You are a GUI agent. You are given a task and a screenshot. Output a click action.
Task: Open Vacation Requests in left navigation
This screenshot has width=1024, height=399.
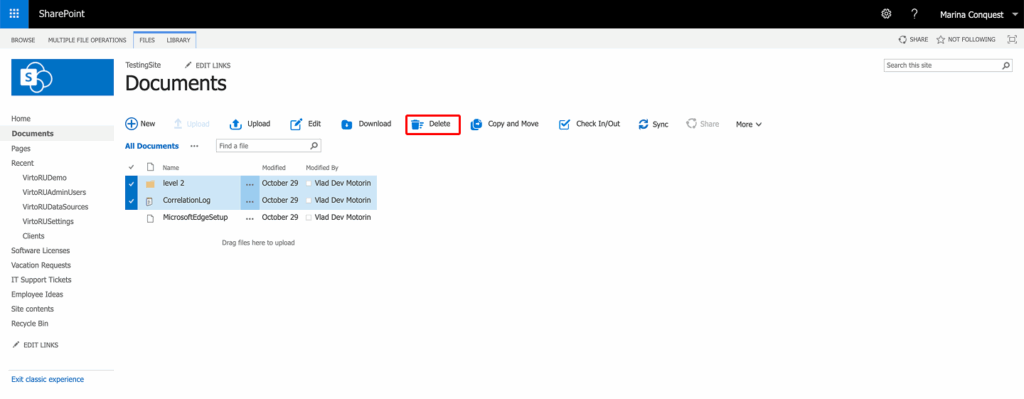tap(41, 265)
